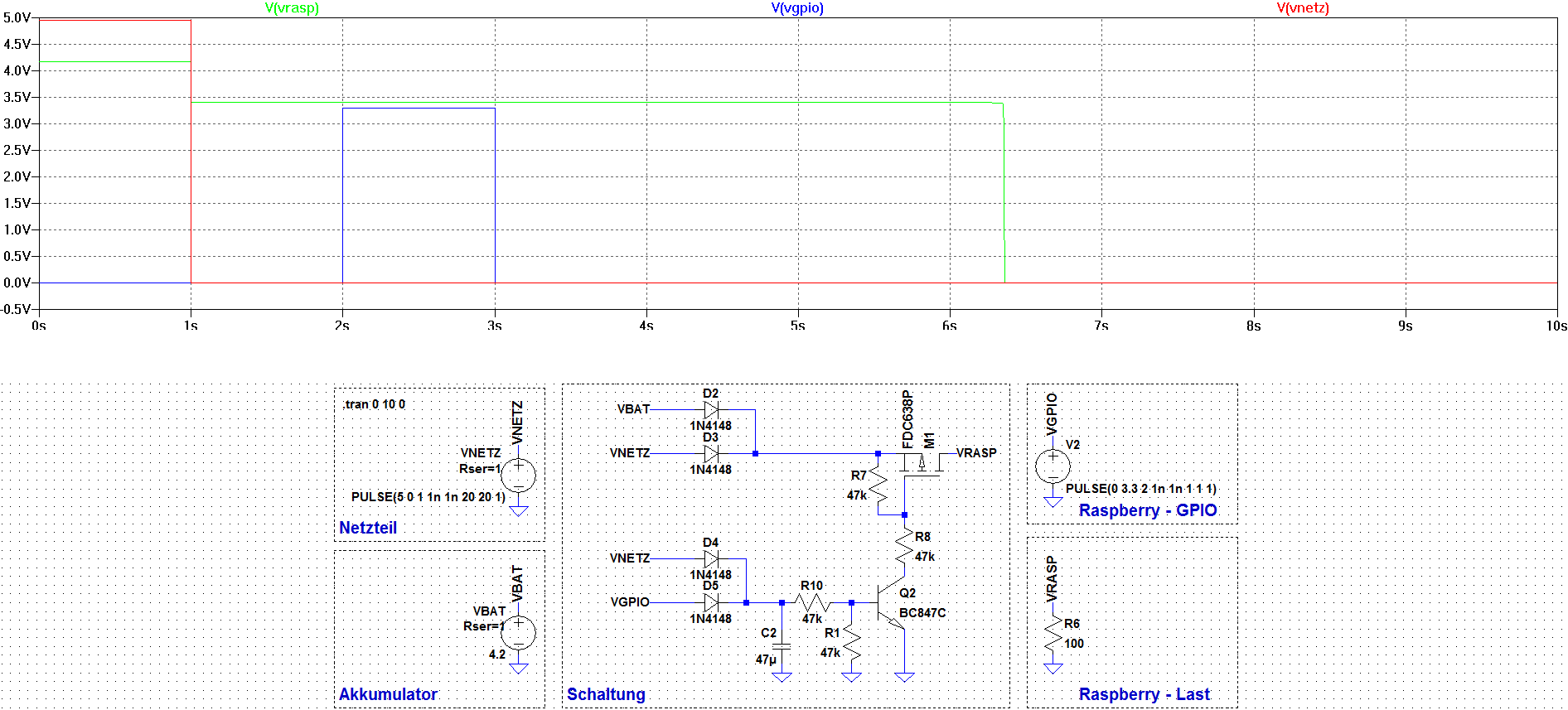Image resolution: width=1568 pixels, height=710 pixels.
Task: Select resistor R8 symbol
Action: tap(905, 547)
